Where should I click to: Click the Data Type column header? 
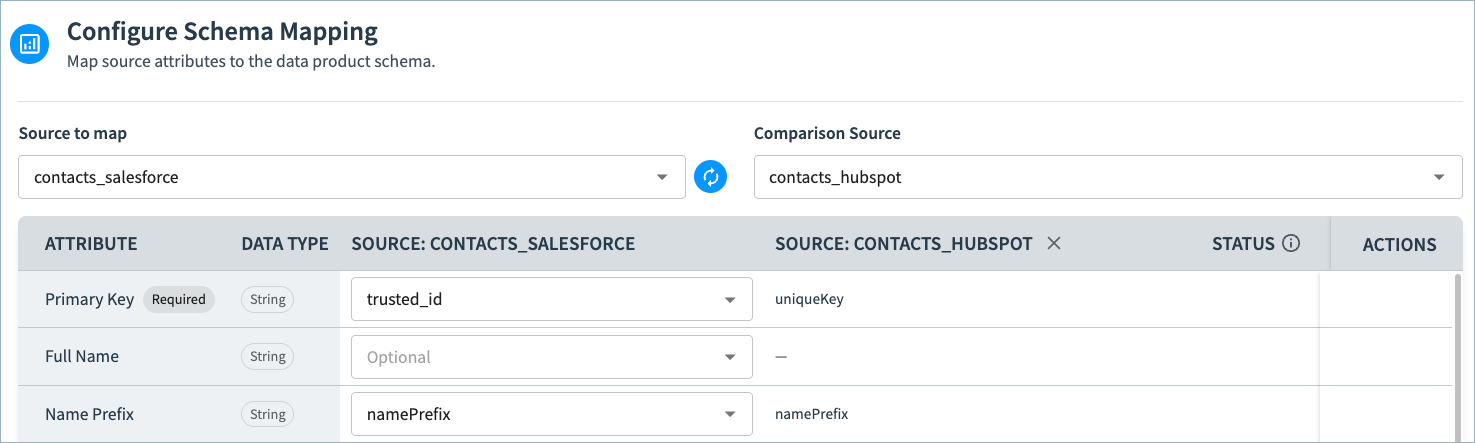click(x=285, y=244)
